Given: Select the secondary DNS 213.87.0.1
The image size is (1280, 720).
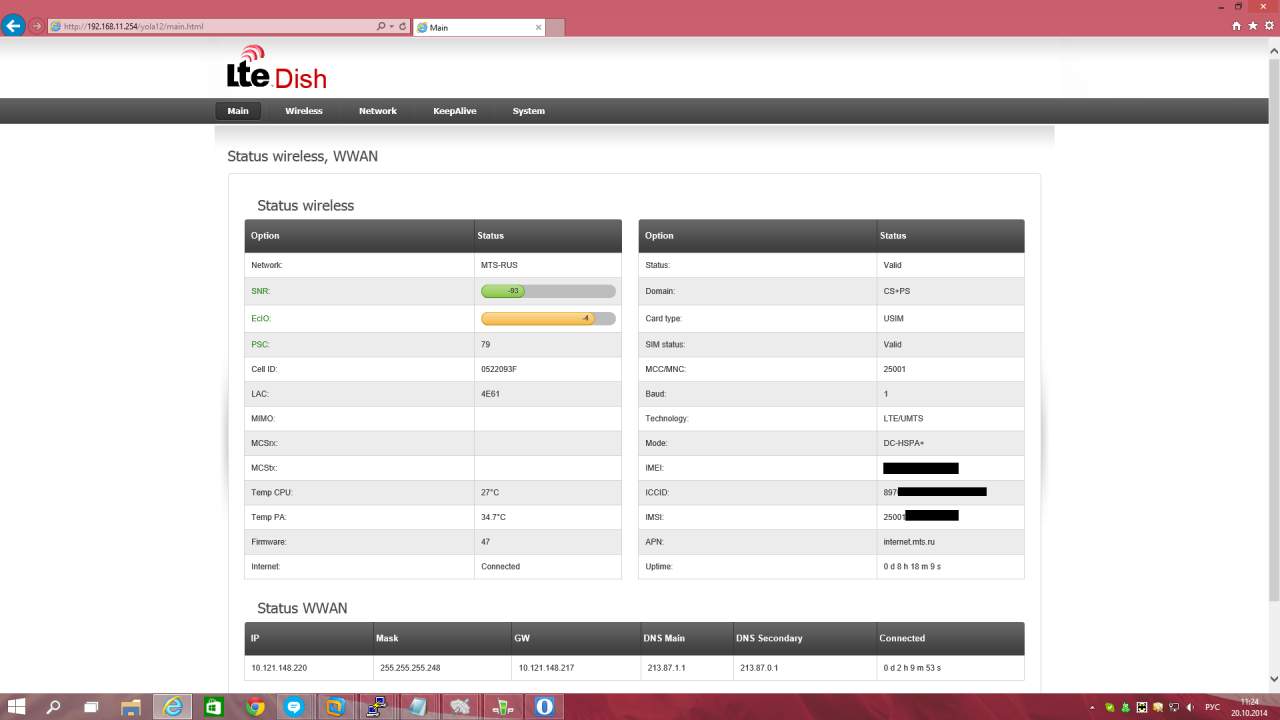Looking at the screenshot, I should point(759,668).
